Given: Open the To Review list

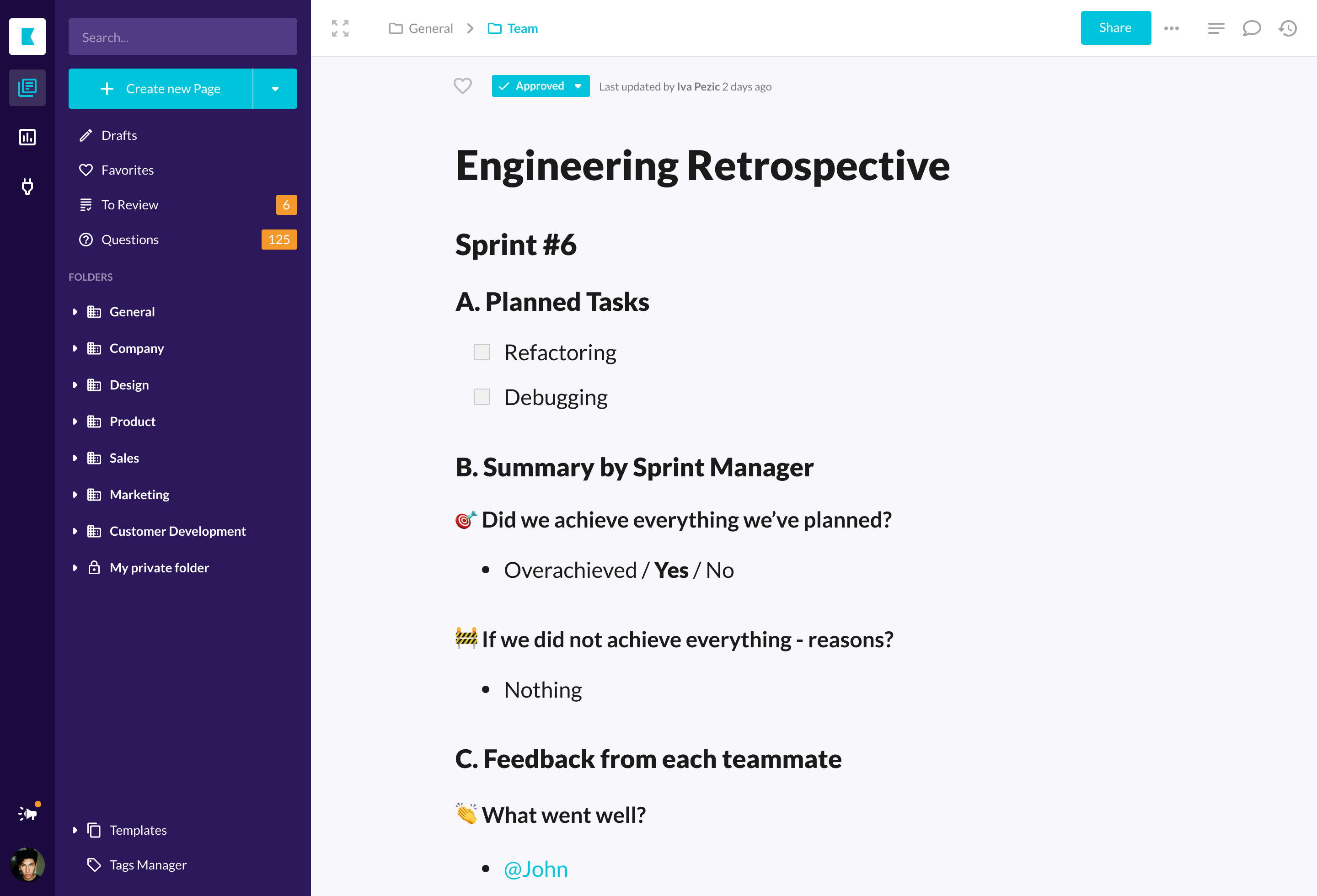Looking at the screenshot, I should point(130,205).
